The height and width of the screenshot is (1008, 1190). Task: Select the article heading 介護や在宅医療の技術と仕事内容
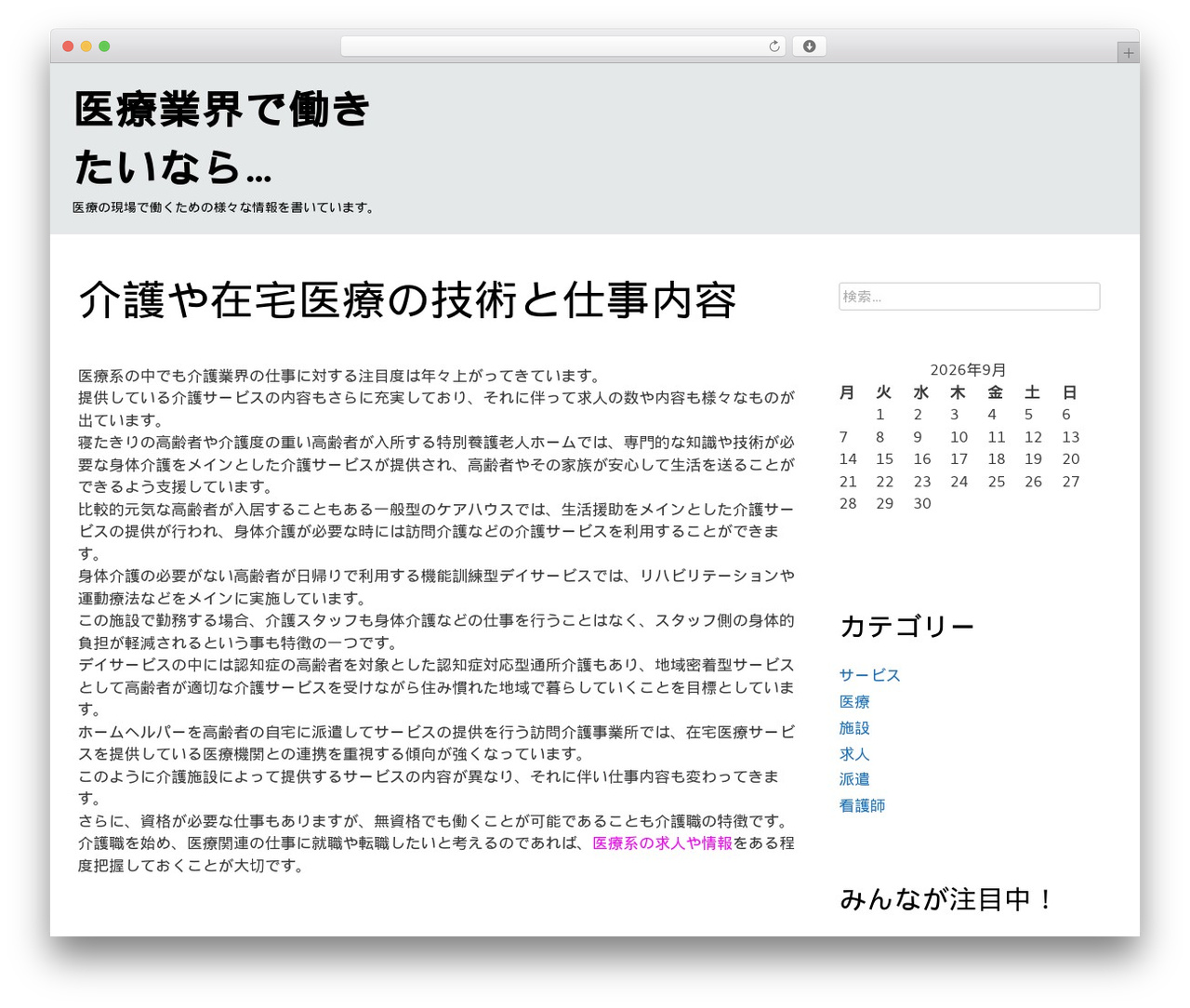click(407, 300)
